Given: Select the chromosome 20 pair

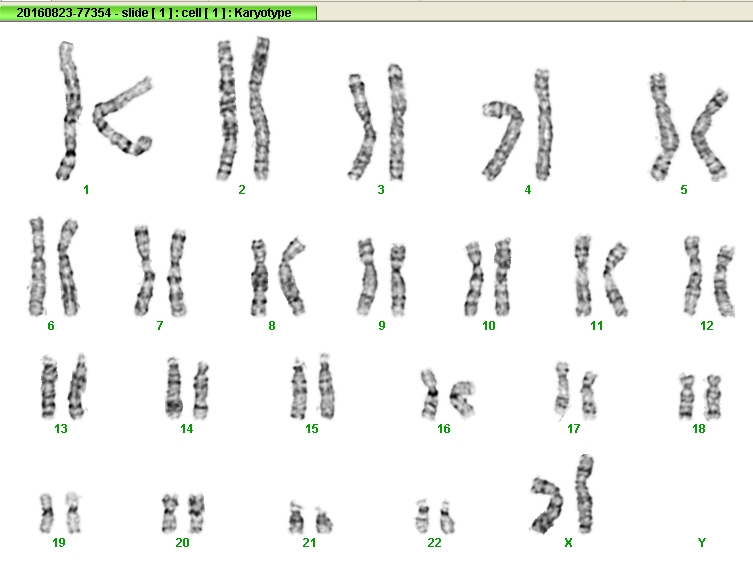Looking at the screenshot, I should point(183,513).
